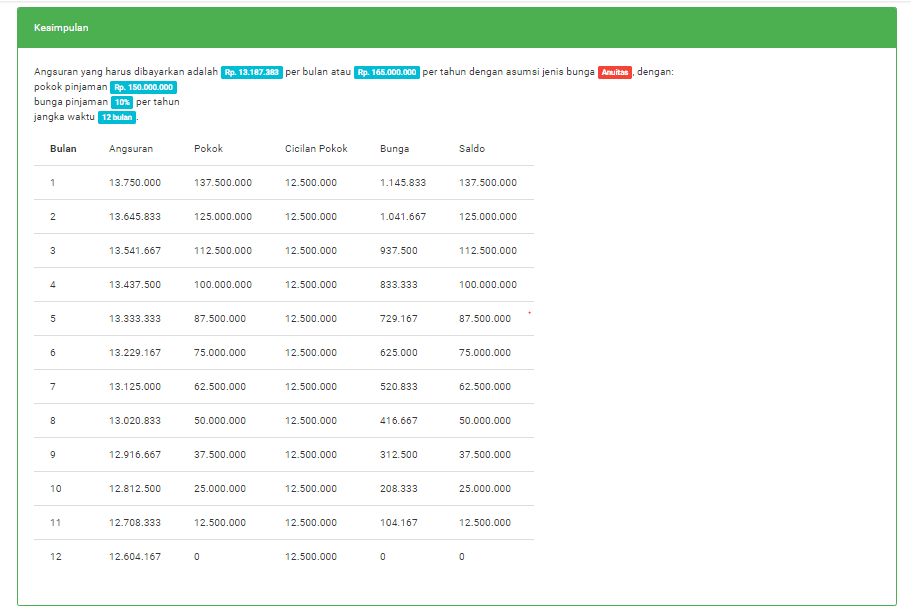Click Cicilan Pokok 12.500.000 in month 12 row
911x611 pixels.
click(x=311, y=556)
